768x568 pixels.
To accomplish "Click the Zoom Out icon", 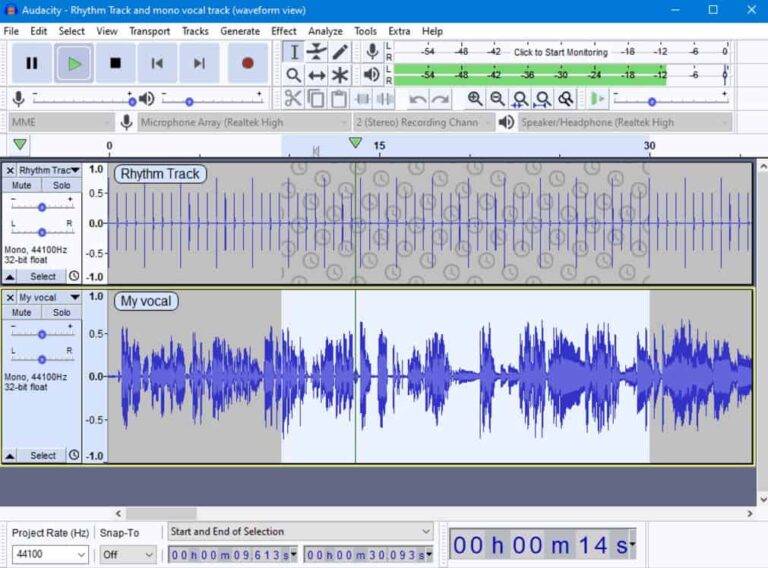I will point(498,99).
